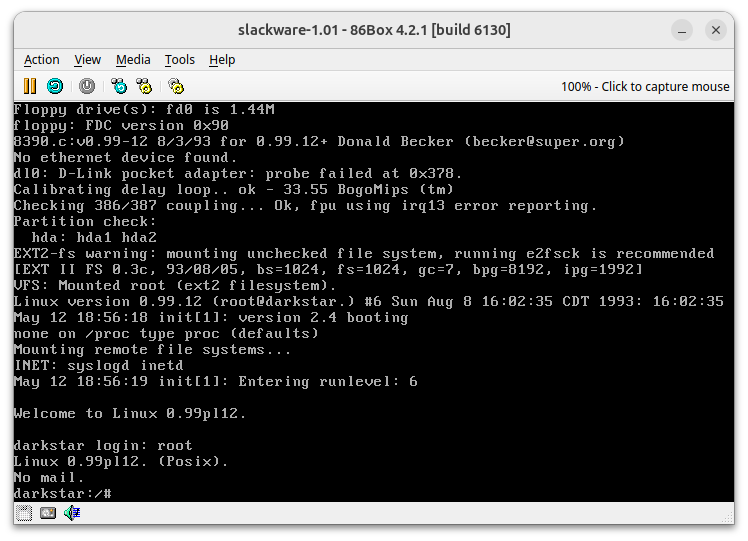
Task: Click the 'Checking 386/387 coupling' line
Action: (305, 206)
